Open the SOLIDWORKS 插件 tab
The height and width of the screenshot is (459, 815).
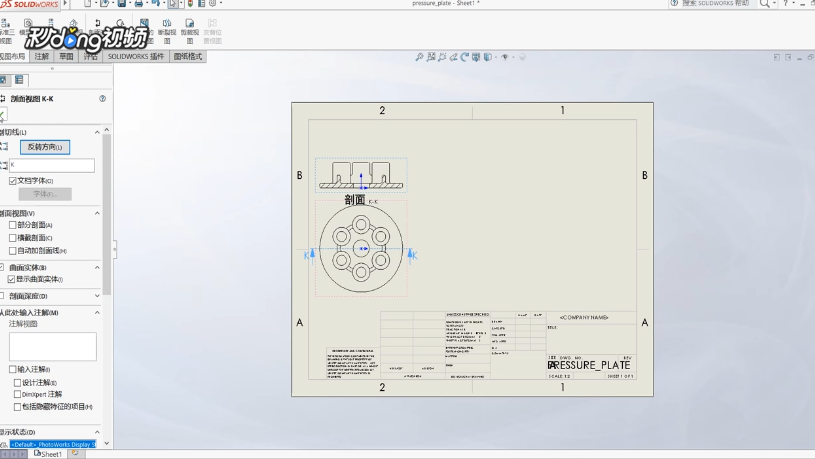136,56
